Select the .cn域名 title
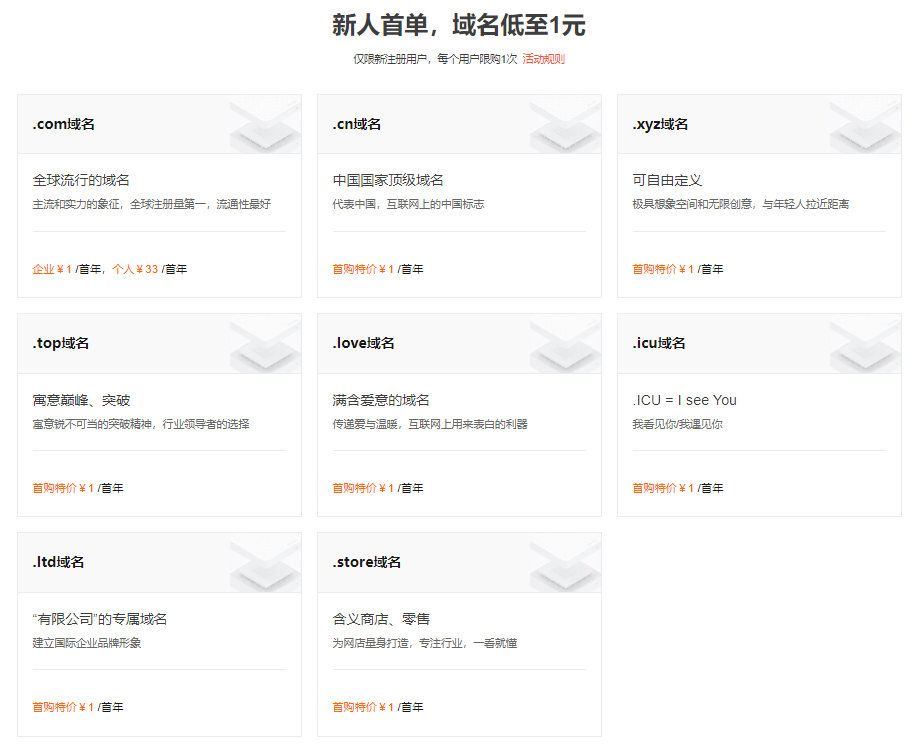 point(357,124)
